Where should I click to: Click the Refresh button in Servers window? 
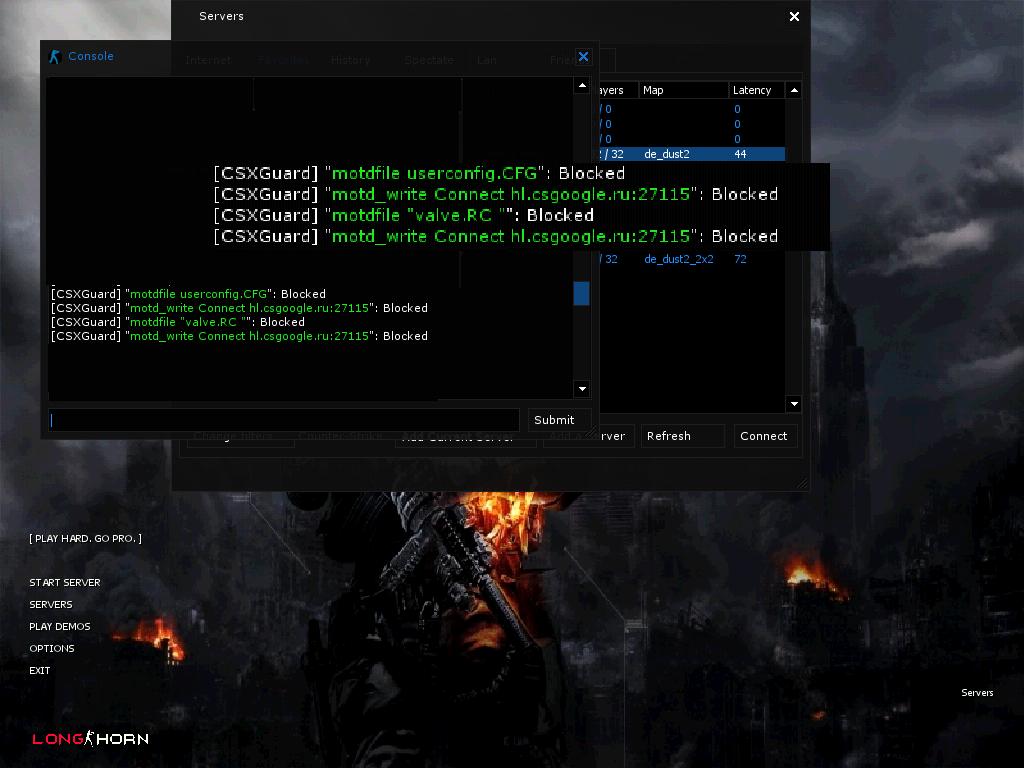tap(680, 436)
